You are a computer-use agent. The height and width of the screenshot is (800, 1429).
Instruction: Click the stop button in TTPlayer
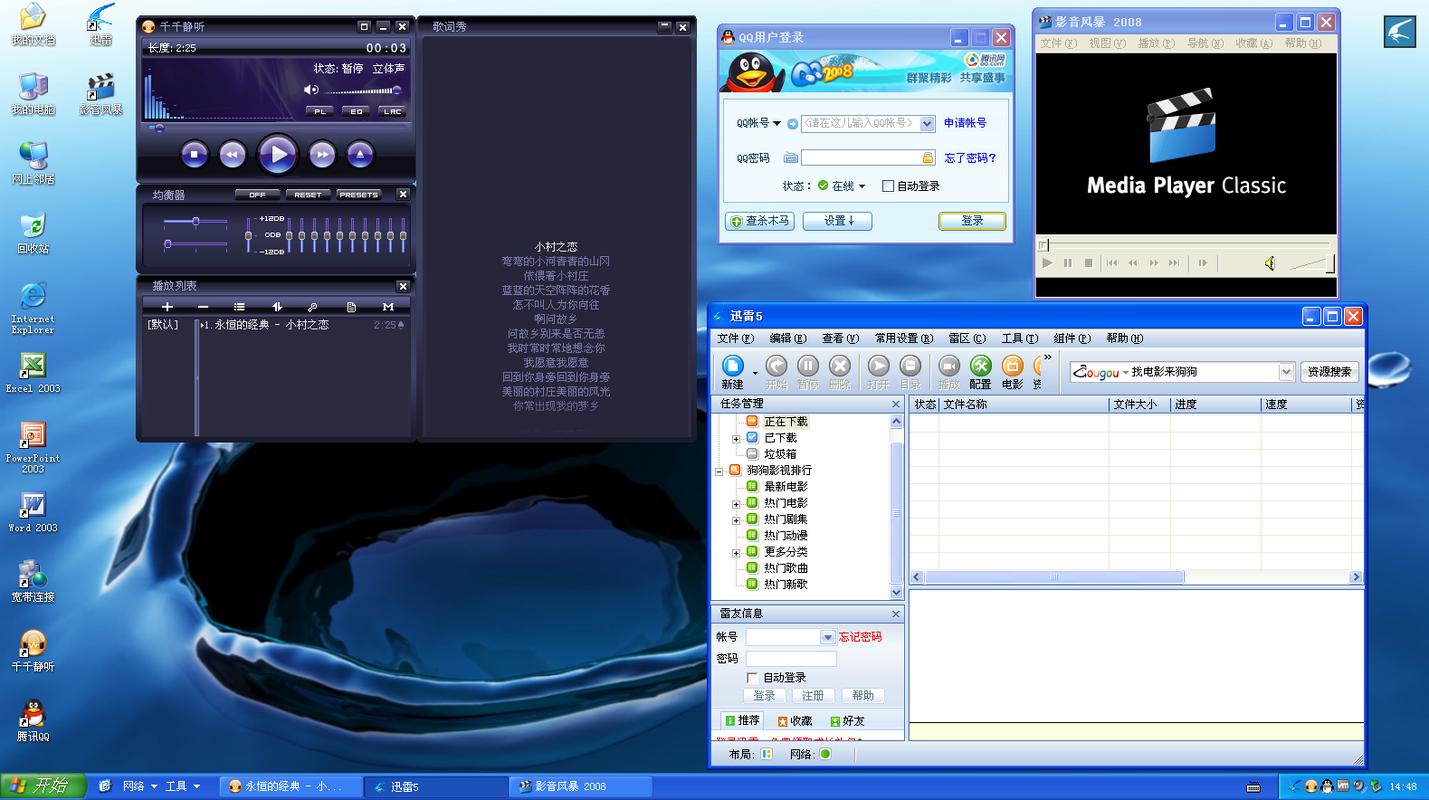(194, 154)
